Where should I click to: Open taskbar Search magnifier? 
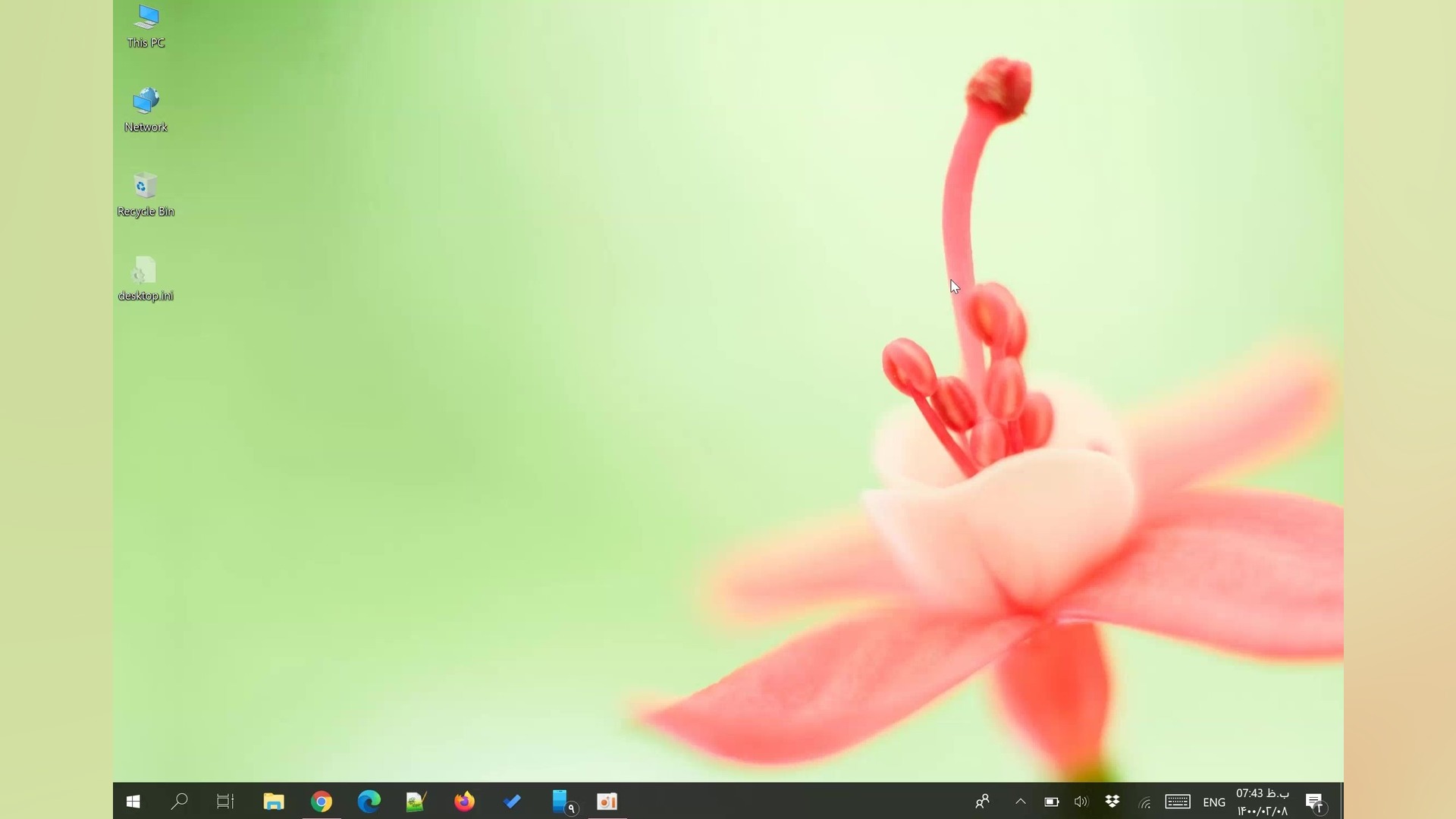(x=179, y=802)
